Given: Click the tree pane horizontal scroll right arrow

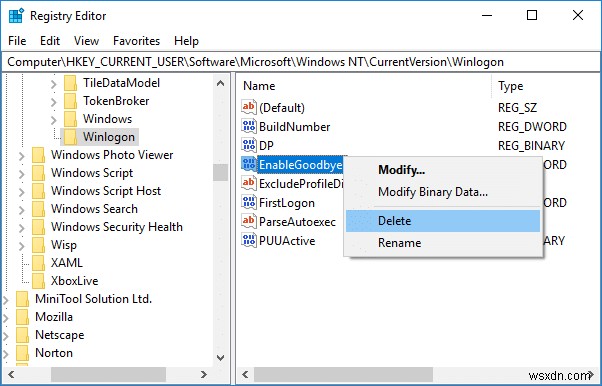Looking at the screenshot, I should (x=203, y=374).
